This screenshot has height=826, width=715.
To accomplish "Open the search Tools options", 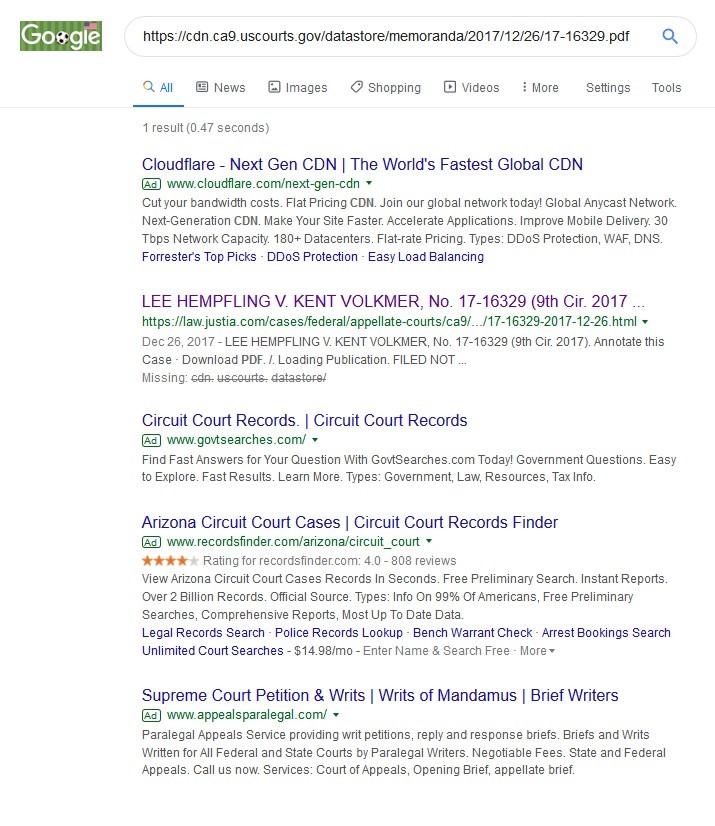I will (667, 87).
